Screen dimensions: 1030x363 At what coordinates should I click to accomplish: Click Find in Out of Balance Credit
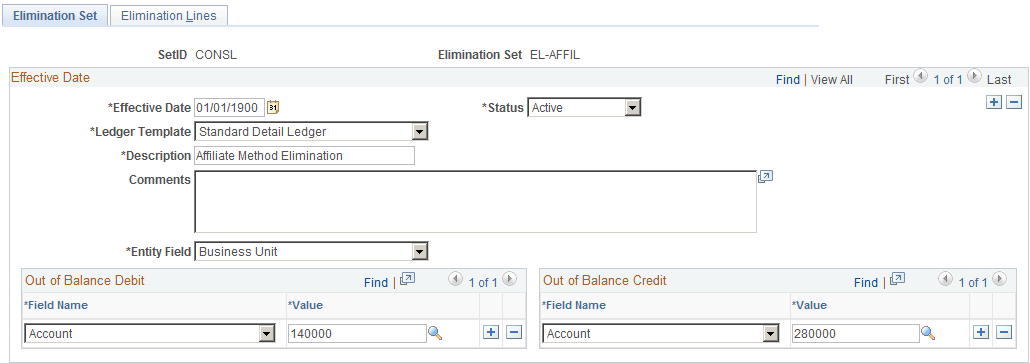(x=866, y=282)
